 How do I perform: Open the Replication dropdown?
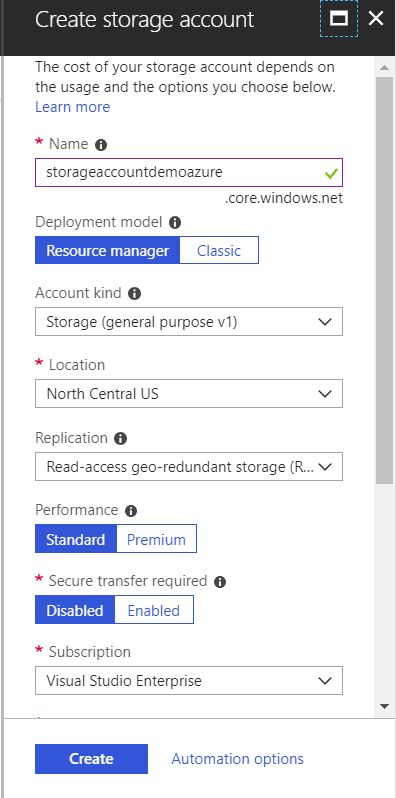click(x=189, y=466)
